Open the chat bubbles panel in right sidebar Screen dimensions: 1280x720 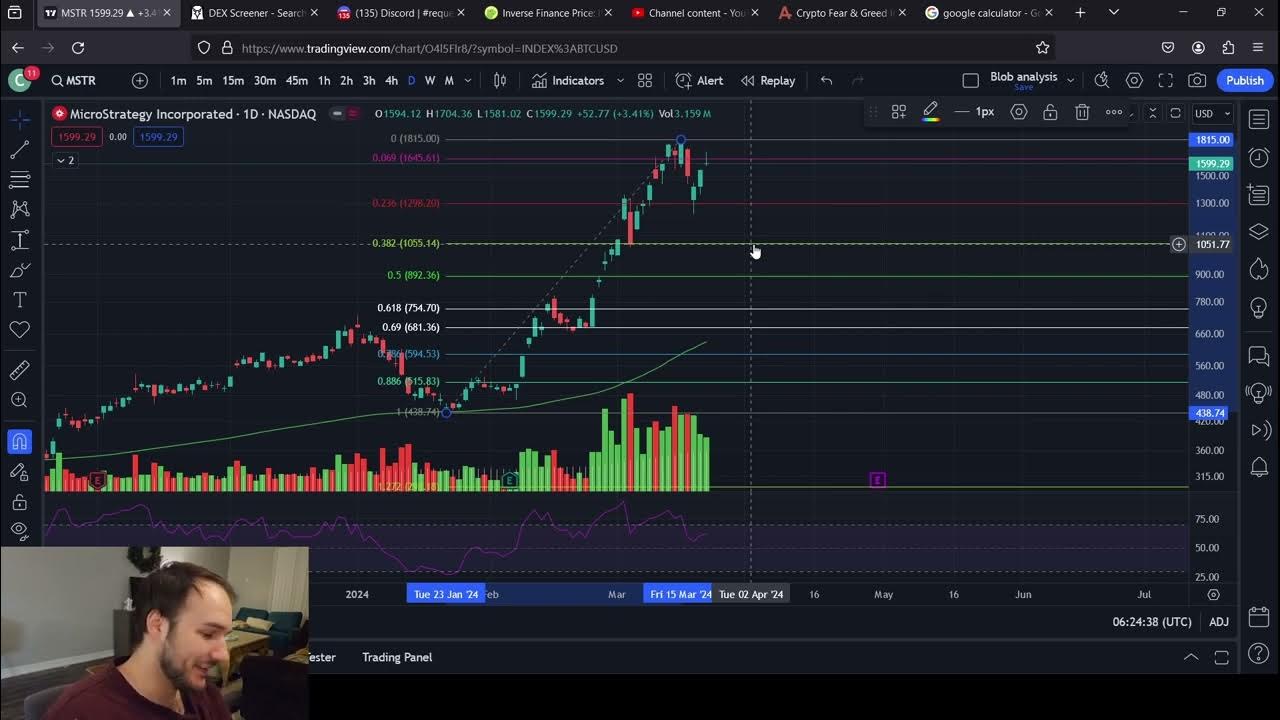point(1259,355)
